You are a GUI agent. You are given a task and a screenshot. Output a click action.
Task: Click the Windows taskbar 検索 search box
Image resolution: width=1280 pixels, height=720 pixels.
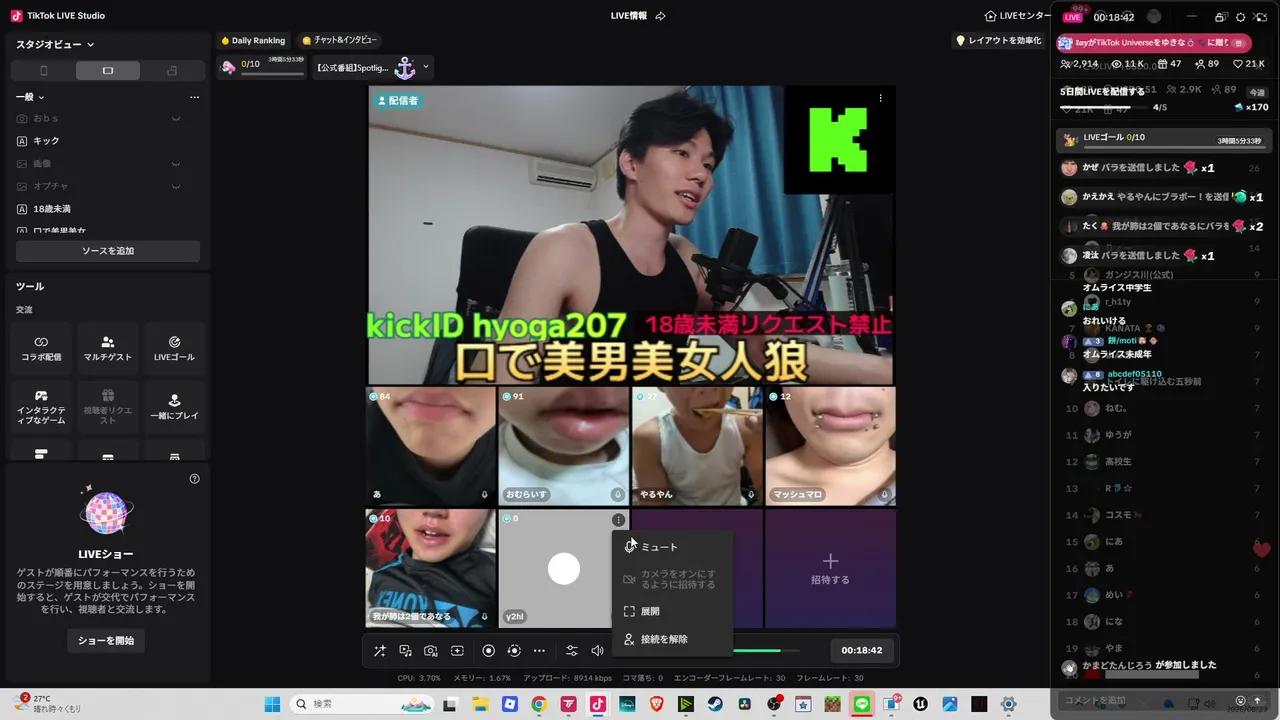tap(364, 704)
